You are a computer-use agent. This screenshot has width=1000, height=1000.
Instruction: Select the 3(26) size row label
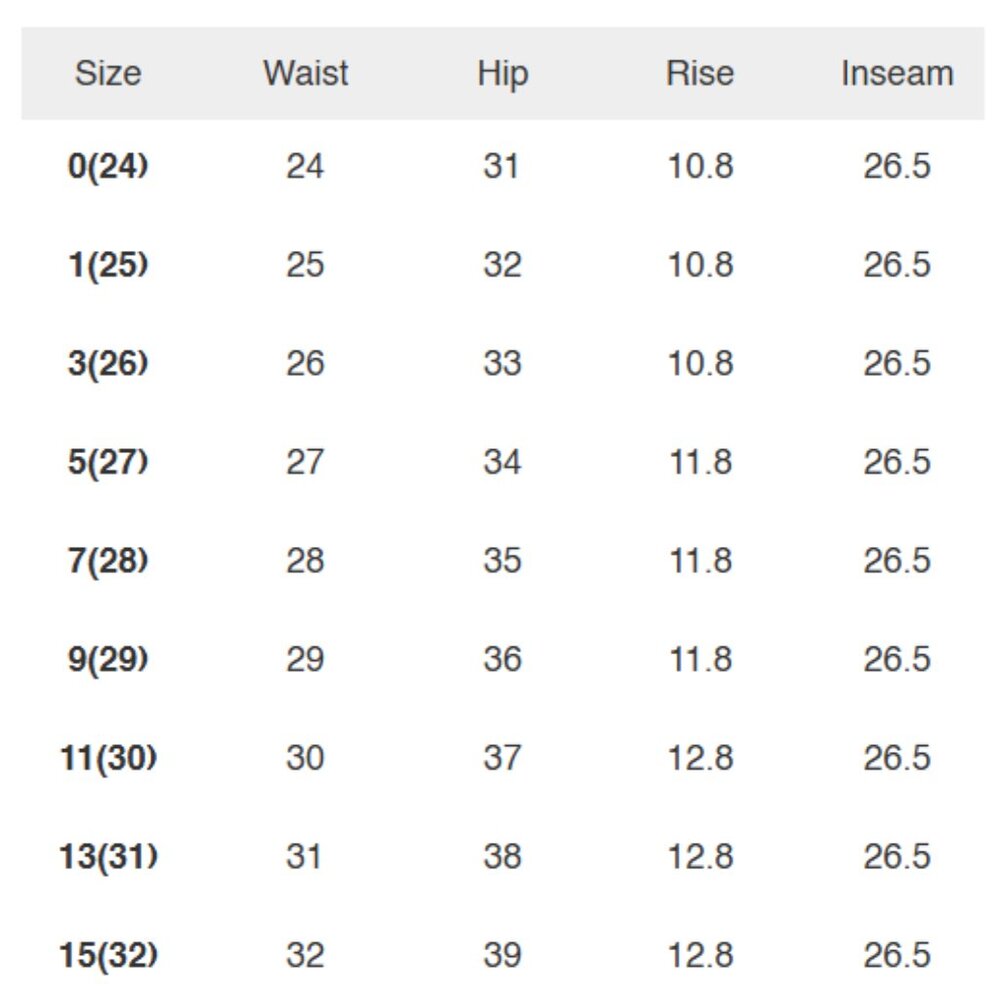coord(108,364)
